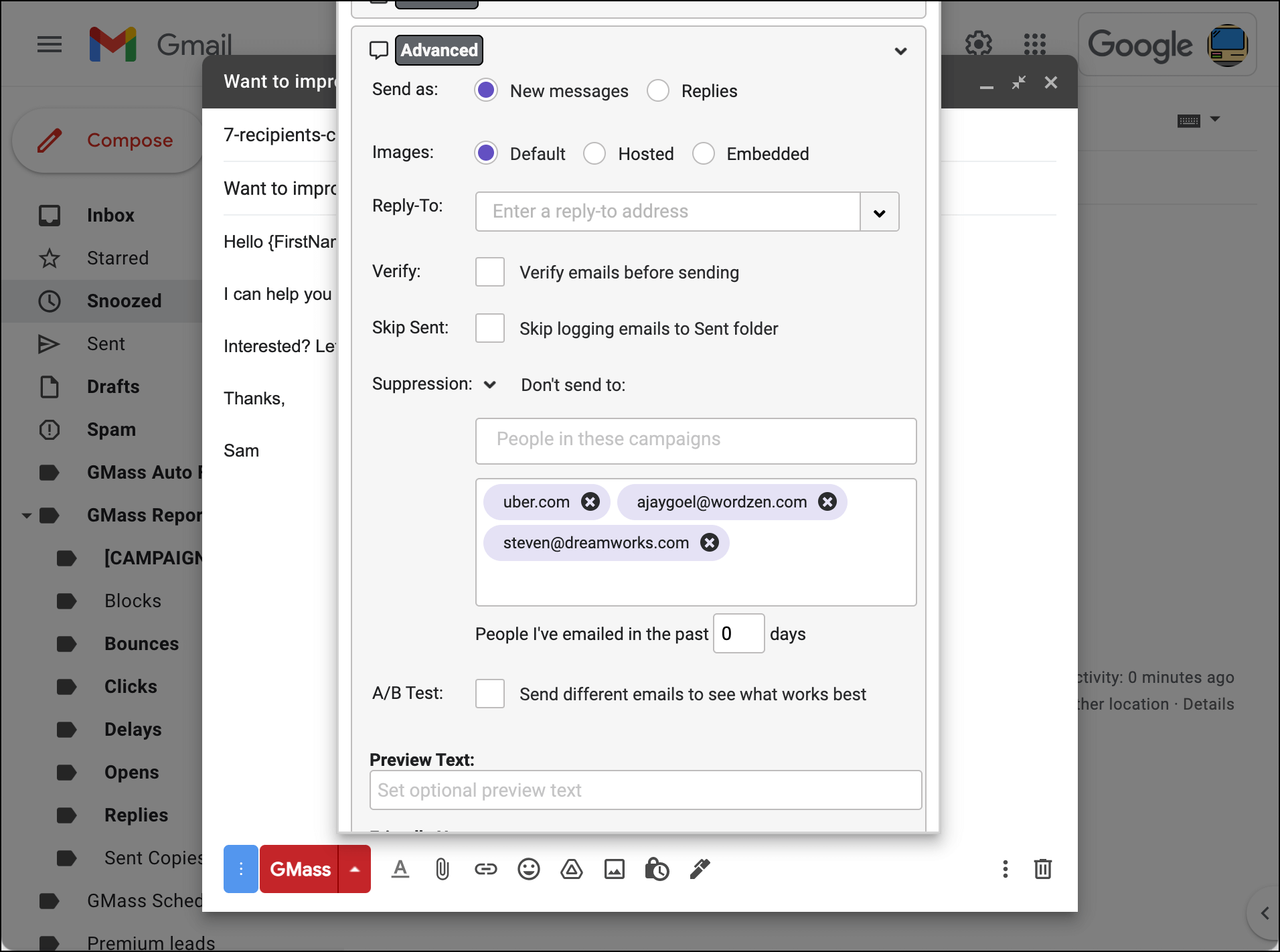Image resolution: width=1280 pixels, height=952 pixels.
Task: Click the blue GMass settings dots button
Action: coord(241,869)
